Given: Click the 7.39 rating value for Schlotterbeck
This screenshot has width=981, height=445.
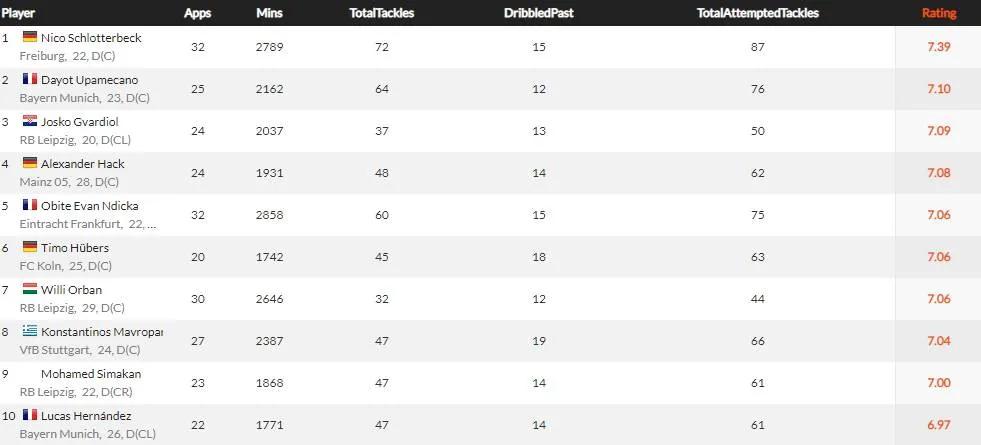Looking at the screenshot, I should click(937, 47).
